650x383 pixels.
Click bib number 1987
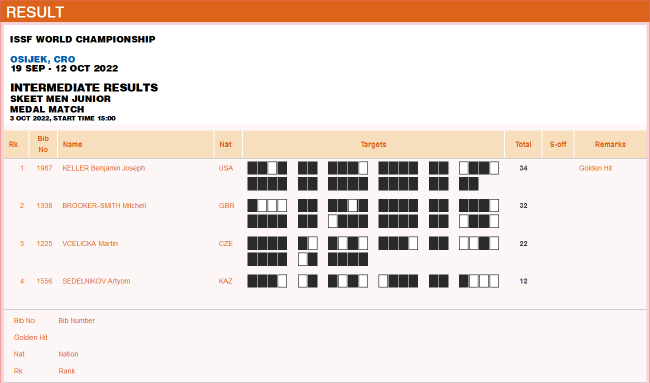(x=44, y=168)
